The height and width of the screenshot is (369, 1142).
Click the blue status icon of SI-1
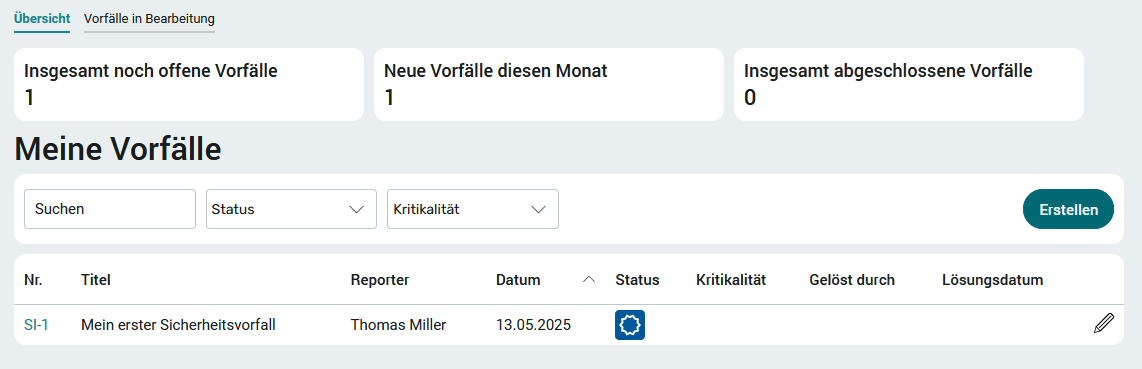630,325
